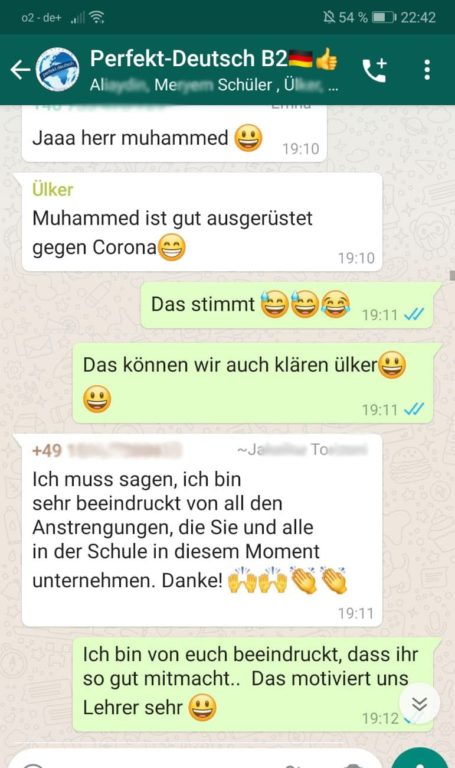This screenshot has width=455, height=768.
Task: Tap the 'Das können wir auch klären' message
Action: (x=253, y=383)
